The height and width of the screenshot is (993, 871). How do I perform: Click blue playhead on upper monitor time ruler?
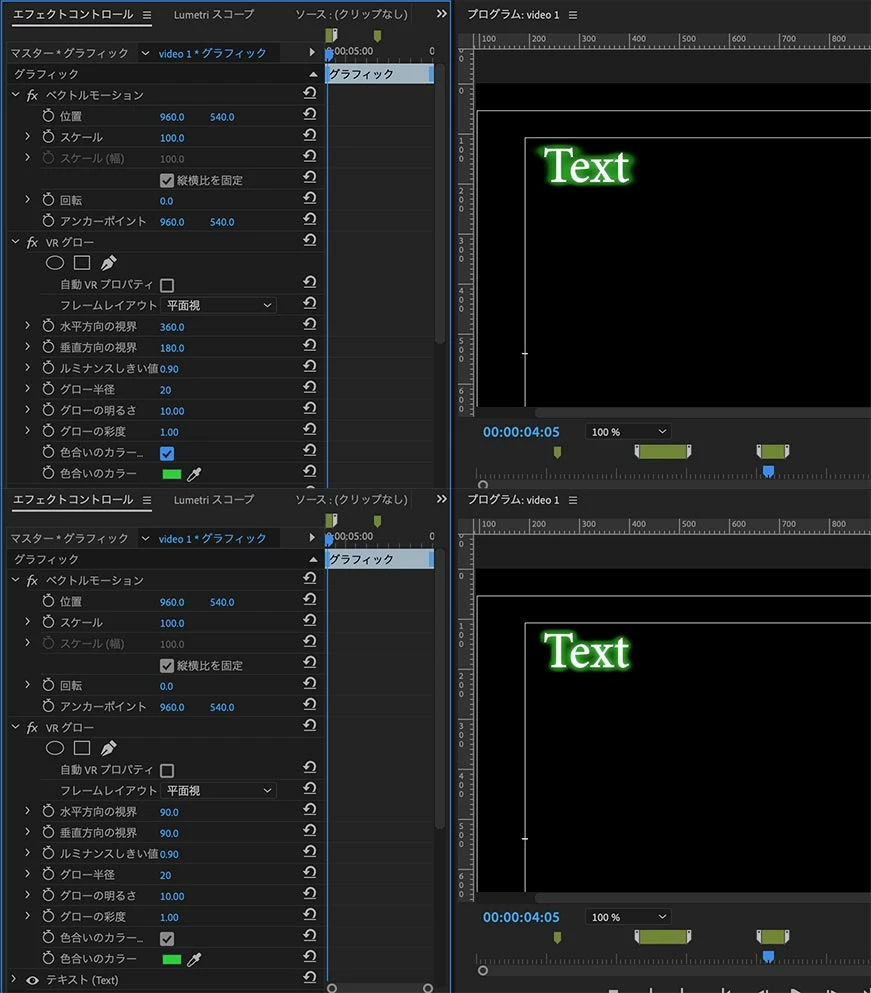pos(768,471)
